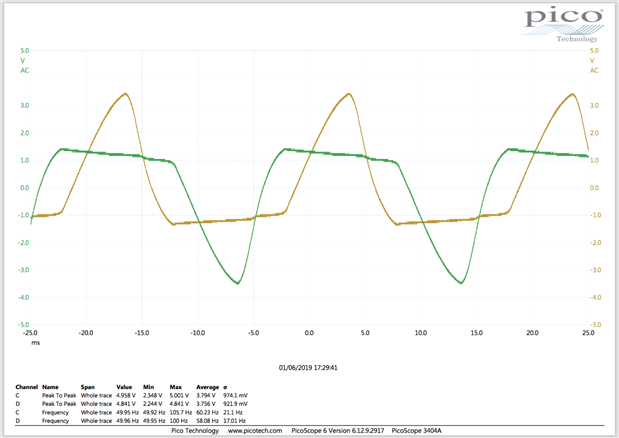619x438 pixels.
Task: Click the green AC coupling label
Action: [24, 71]
